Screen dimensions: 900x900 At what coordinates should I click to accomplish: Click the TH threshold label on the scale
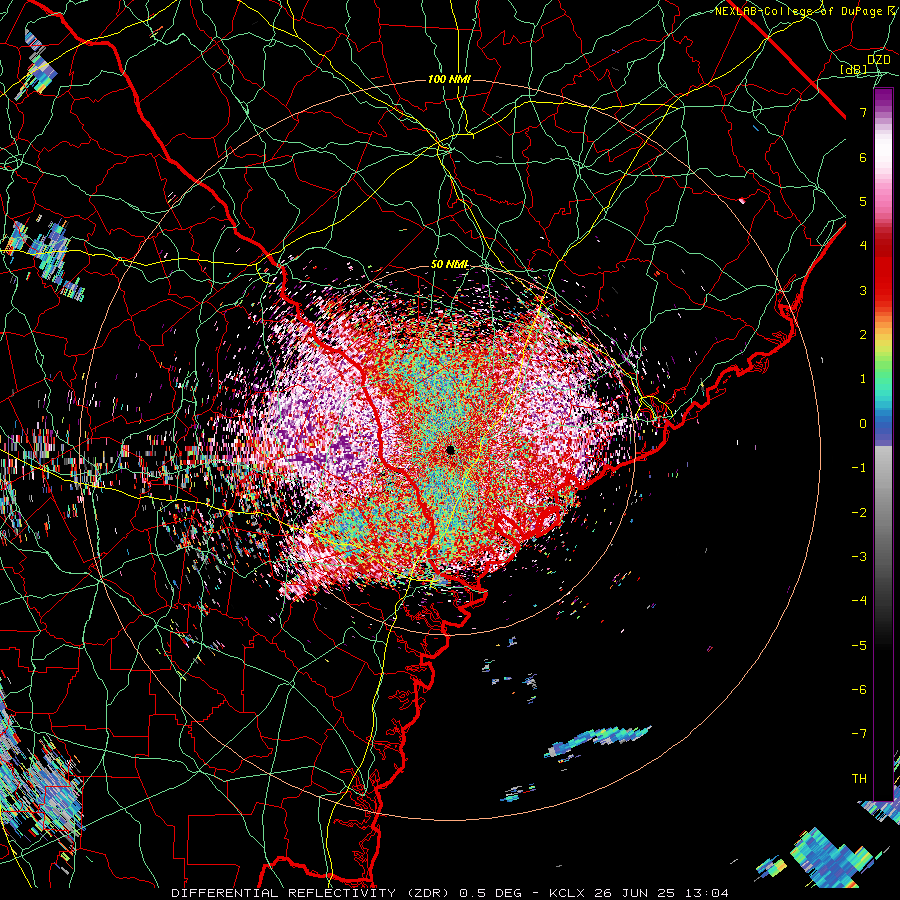(x=859, y=779)
